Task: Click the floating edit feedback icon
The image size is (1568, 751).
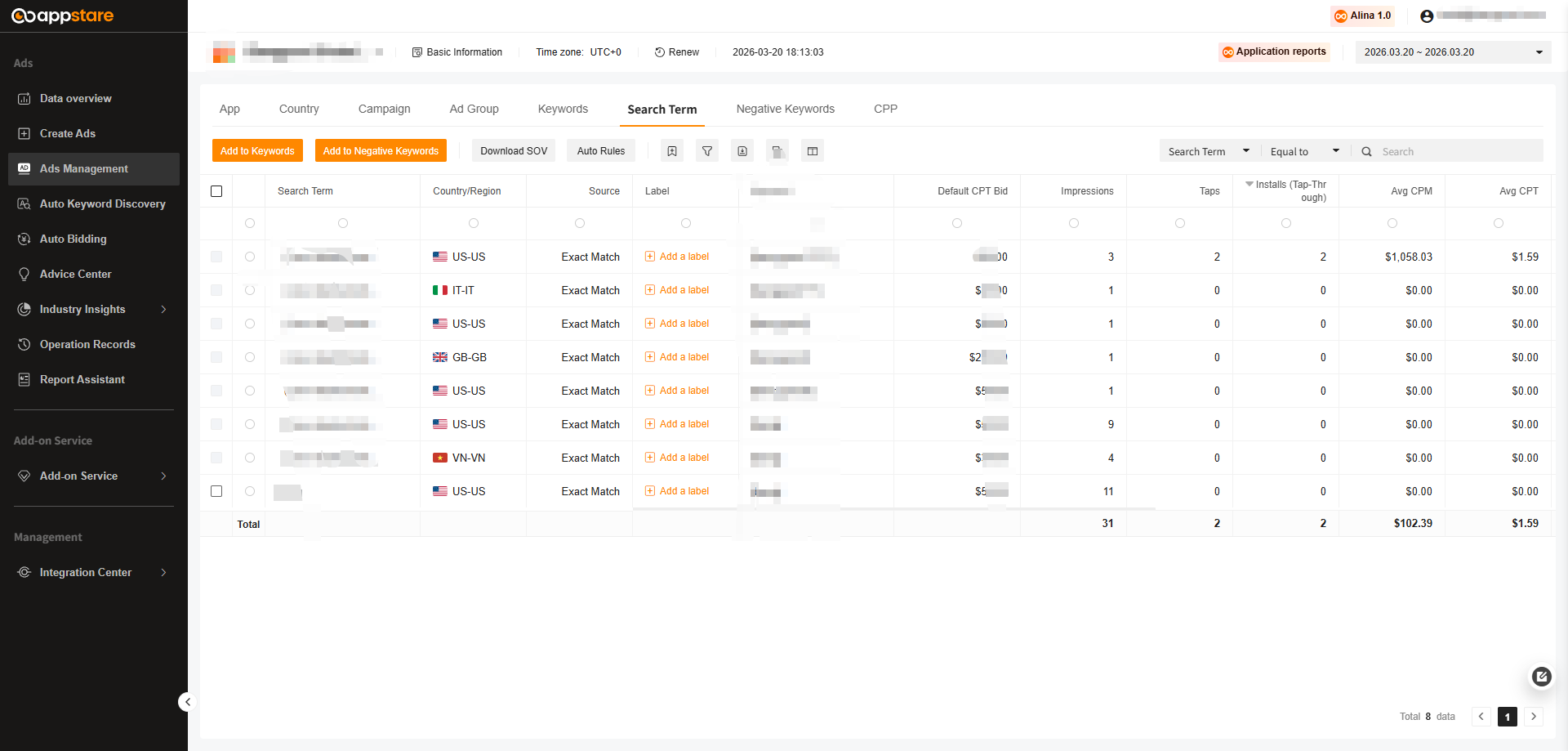Action: click(x=1541, y=676)
